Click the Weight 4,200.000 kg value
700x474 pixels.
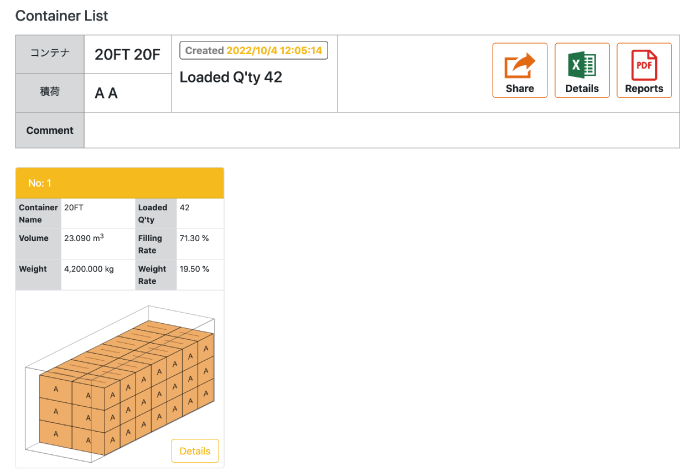(x=89, y=269)
